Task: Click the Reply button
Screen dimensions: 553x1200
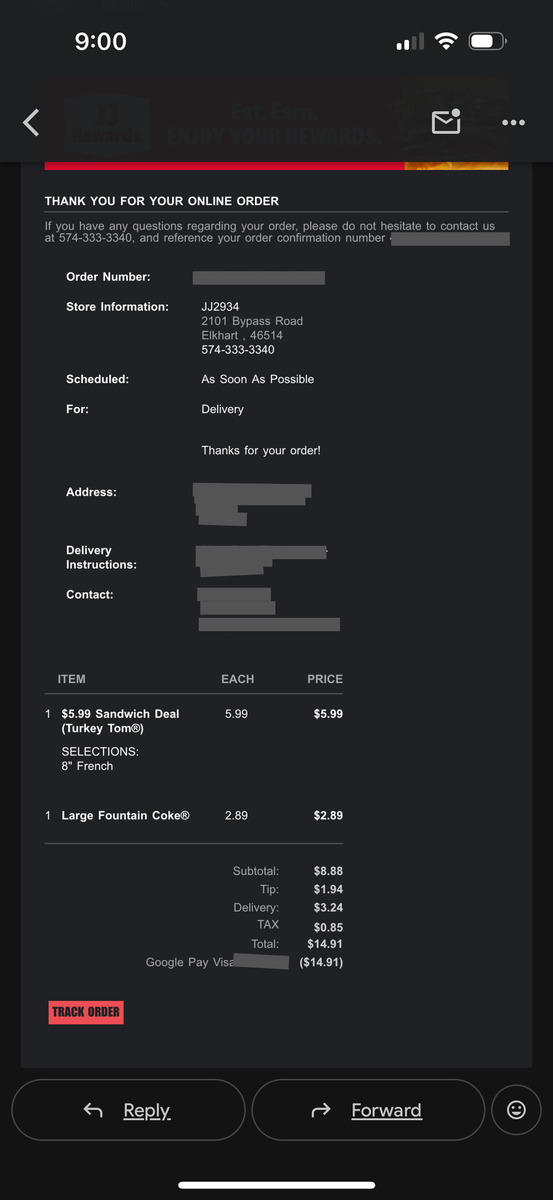Action: pyautogui.click(x=128, y=1110)
